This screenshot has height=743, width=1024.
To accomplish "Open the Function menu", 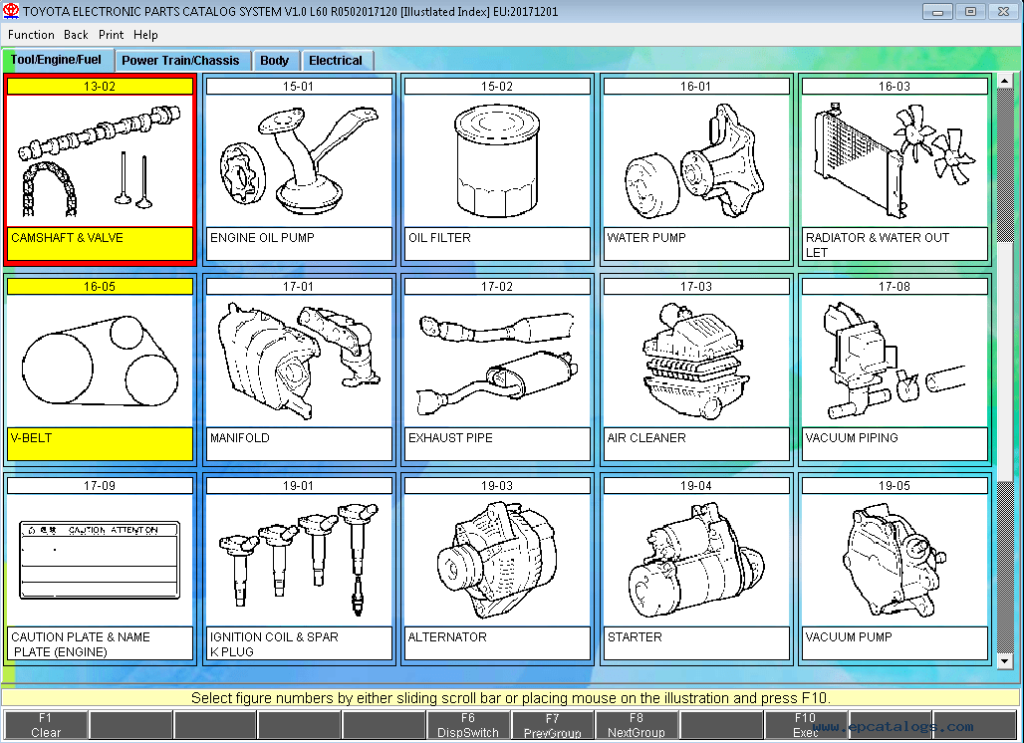I will (31, 34).
